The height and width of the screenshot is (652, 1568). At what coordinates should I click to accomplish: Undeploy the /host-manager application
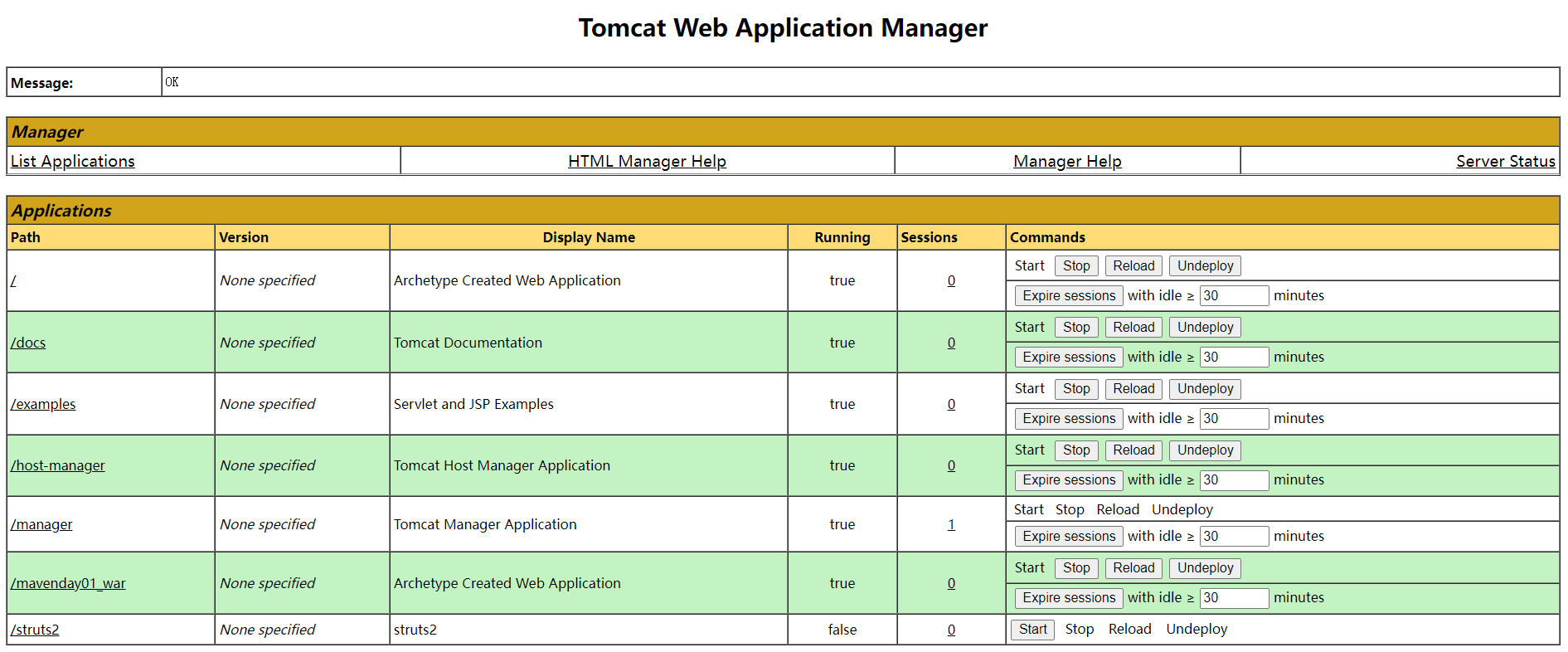pyautogui.click(x=1206, y=450)
